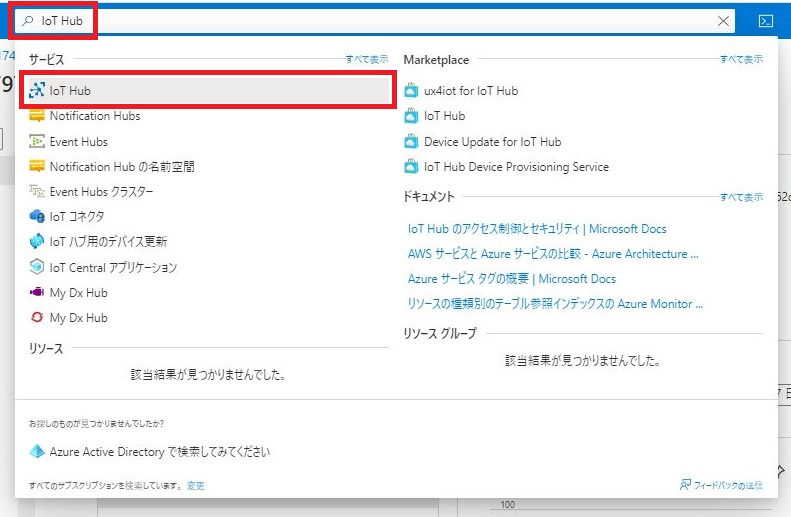Click 変更 to change subscriptions
This screenshot has height=517, width=791.
click(195, 486)
